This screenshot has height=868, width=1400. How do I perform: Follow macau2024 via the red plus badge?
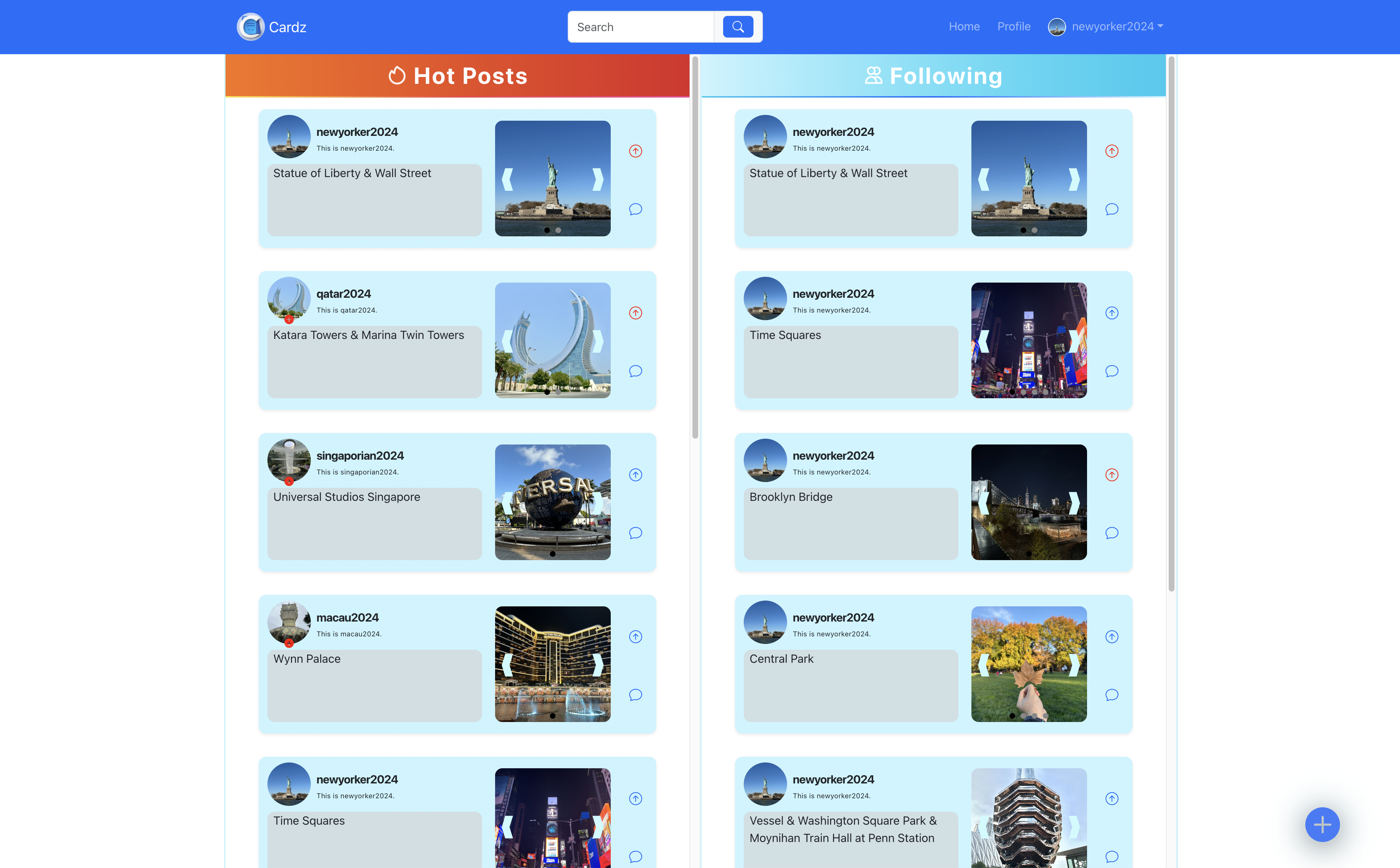point(289,643)
